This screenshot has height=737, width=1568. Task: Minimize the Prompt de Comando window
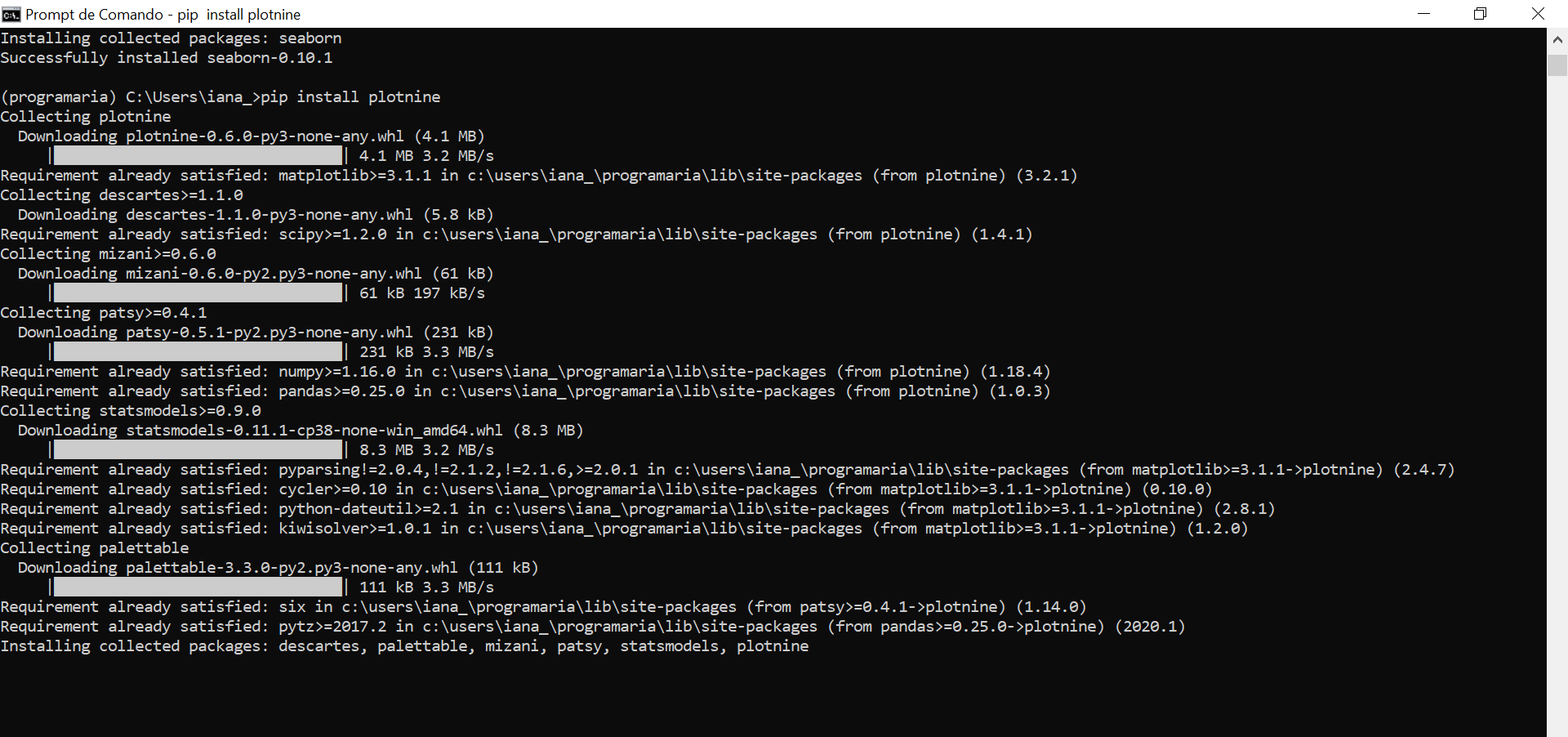tap(1423, 14)
